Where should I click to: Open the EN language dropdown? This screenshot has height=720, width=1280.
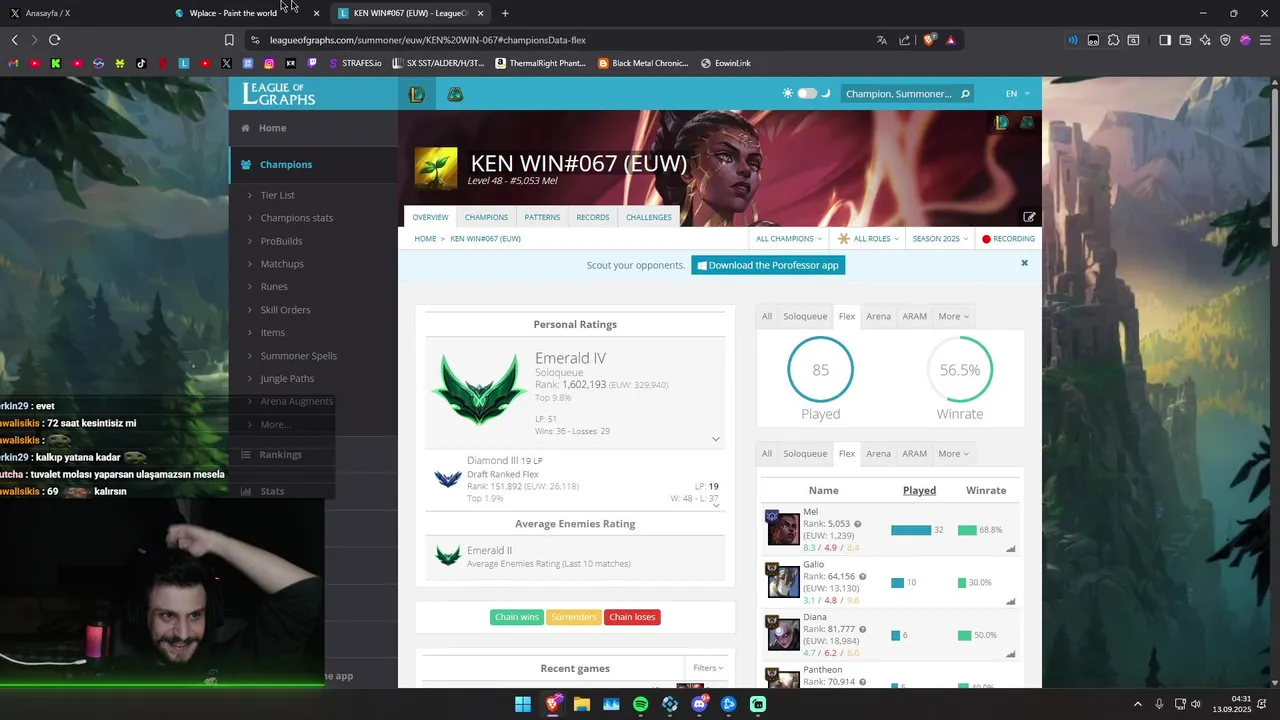pyautogui.click(x=1017, y=94)
